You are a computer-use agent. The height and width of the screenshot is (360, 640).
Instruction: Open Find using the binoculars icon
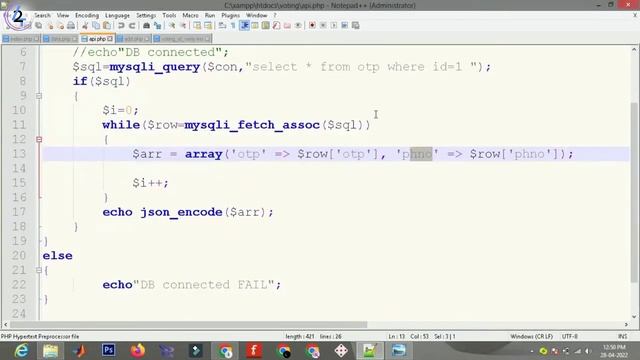[146, 26]
